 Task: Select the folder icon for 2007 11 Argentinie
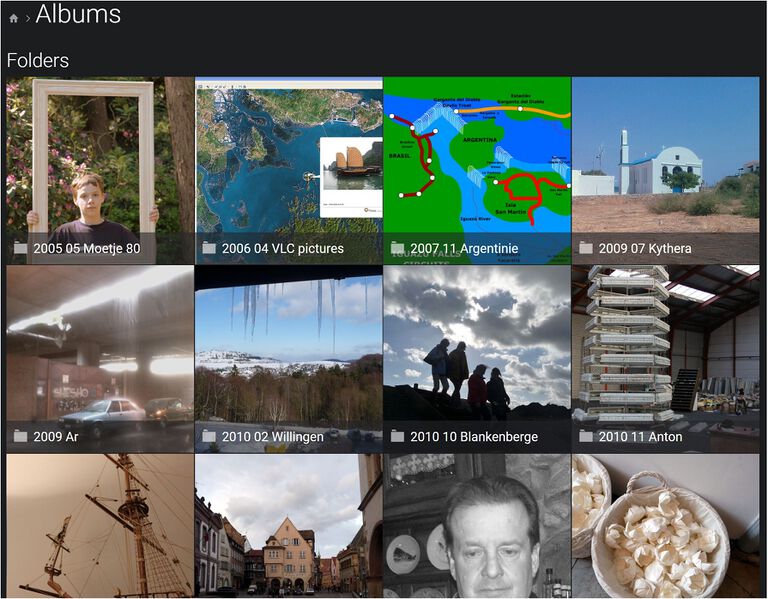point(397,248)
